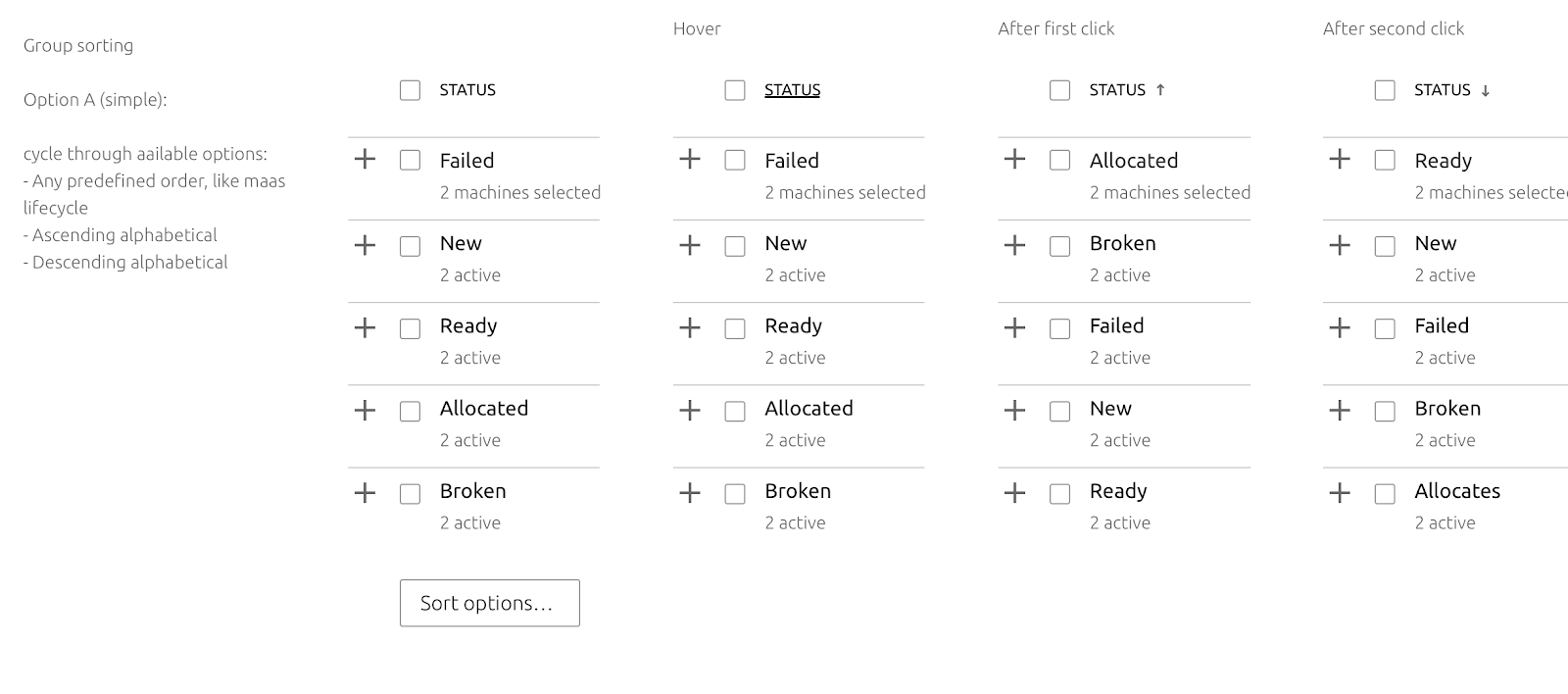Click STATUS header with the down arrow

click(x=1443, y=90)
